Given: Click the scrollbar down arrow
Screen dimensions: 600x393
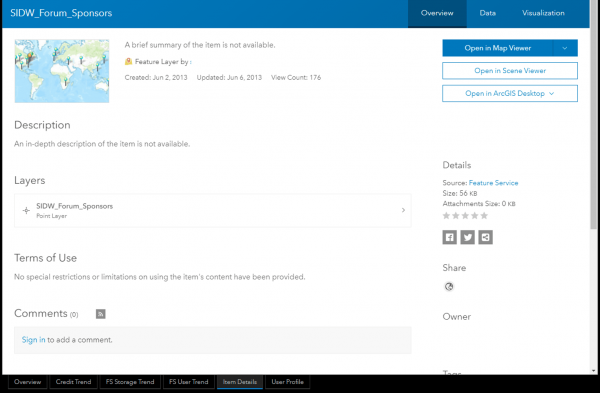Looking at the screenshot, I should [x=594, y=370].
